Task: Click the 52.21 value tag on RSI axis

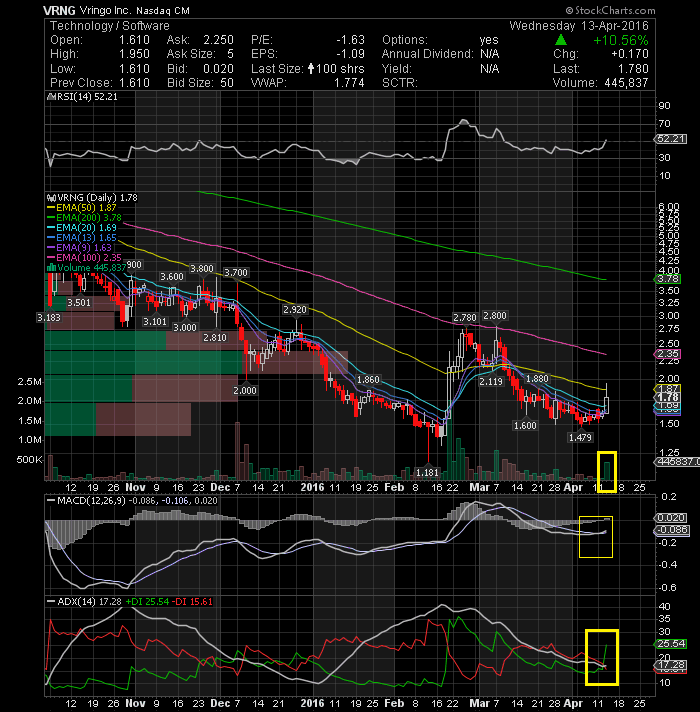Action: [x=672, y=138]
